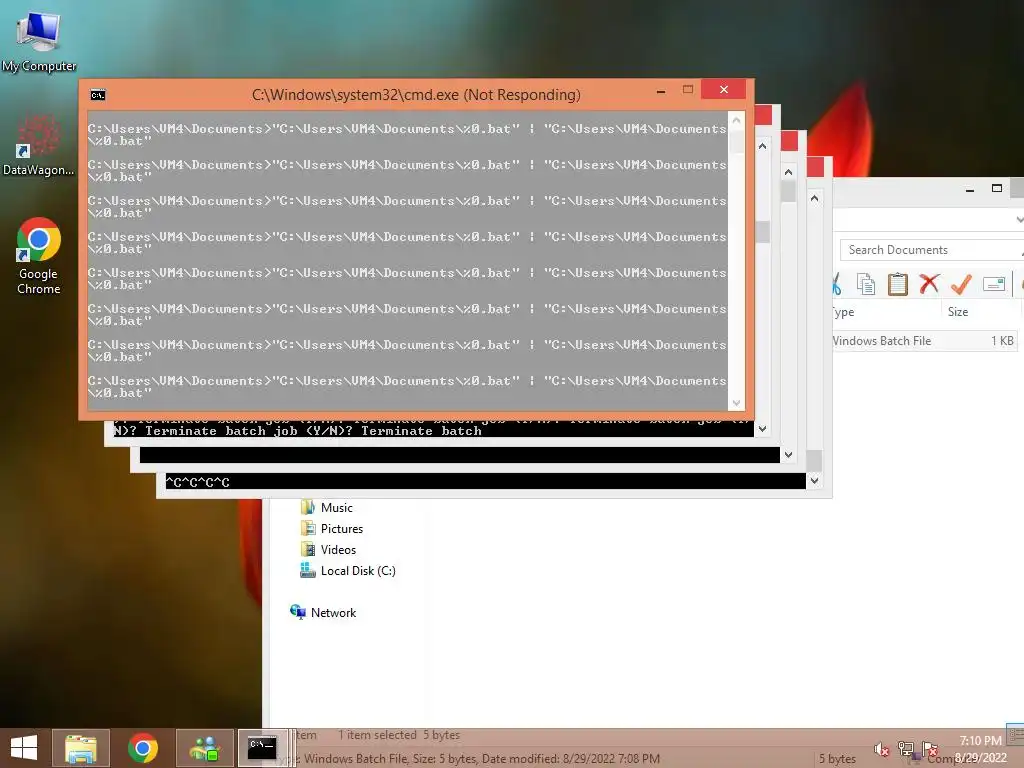Open Chrome from the taskbar
This screenshot has width=1024, height=768.
(x=142, y=748)
